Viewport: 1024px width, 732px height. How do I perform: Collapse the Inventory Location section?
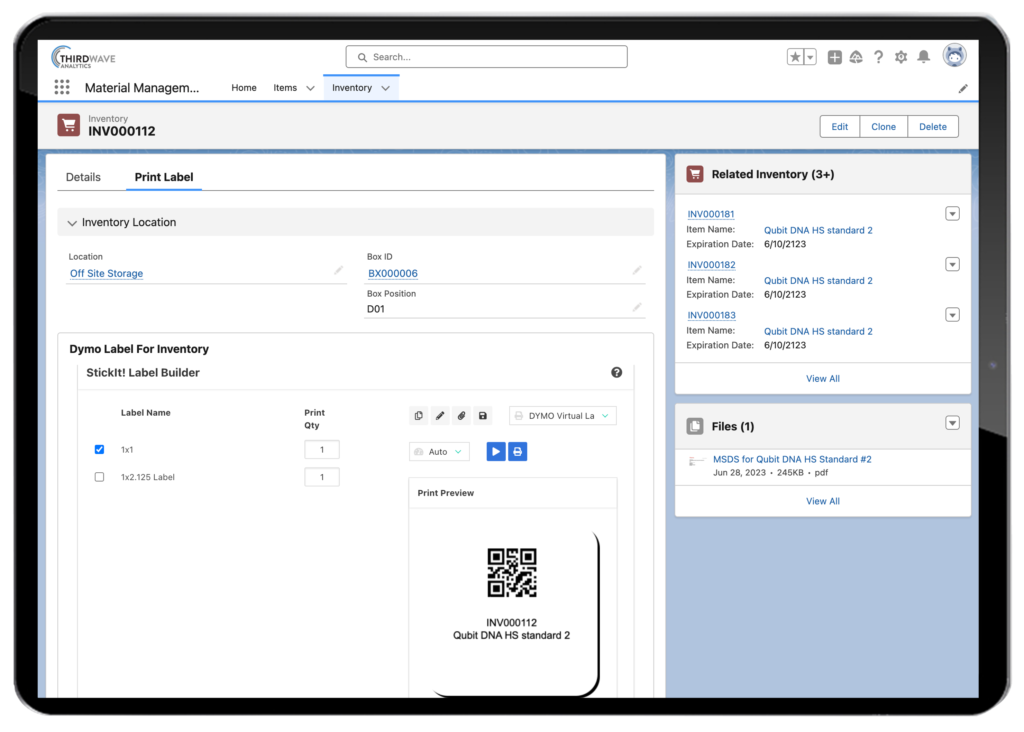[x=72, y=223]
